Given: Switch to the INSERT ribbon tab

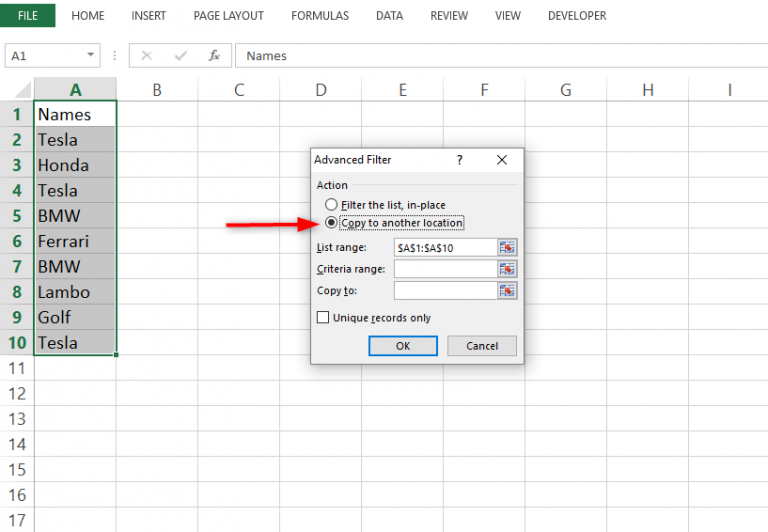Looking at the screenshot, I should 148,16.
